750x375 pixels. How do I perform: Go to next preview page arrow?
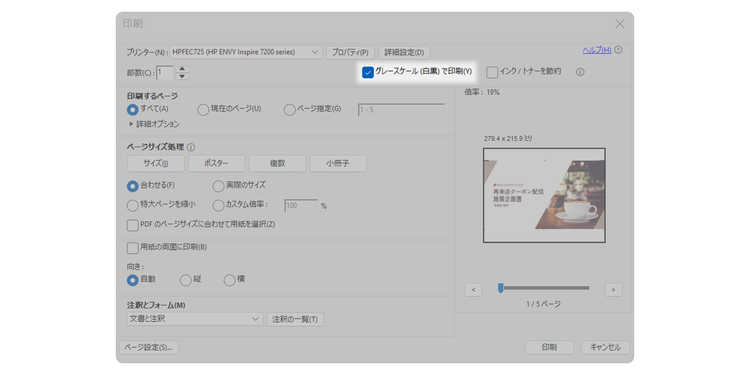pos(614,289)
